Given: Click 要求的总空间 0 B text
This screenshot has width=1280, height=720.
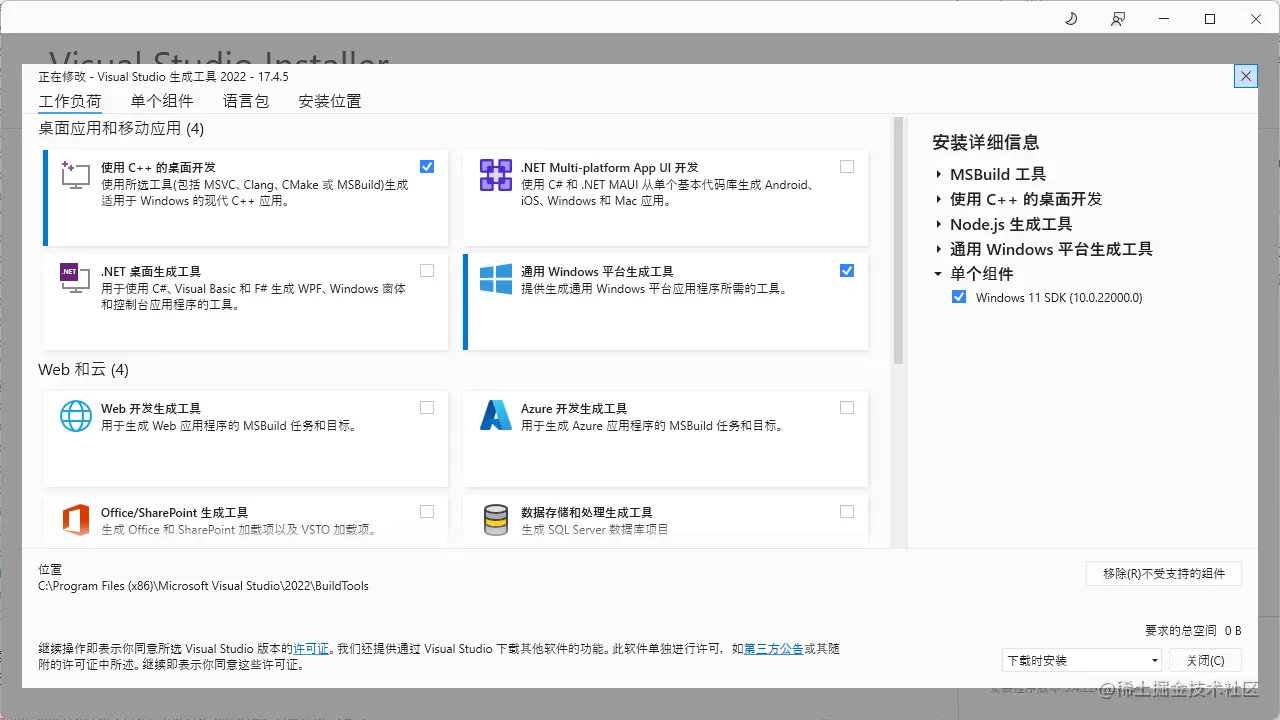Looking at the screenshot, I should click(1193, 631).
